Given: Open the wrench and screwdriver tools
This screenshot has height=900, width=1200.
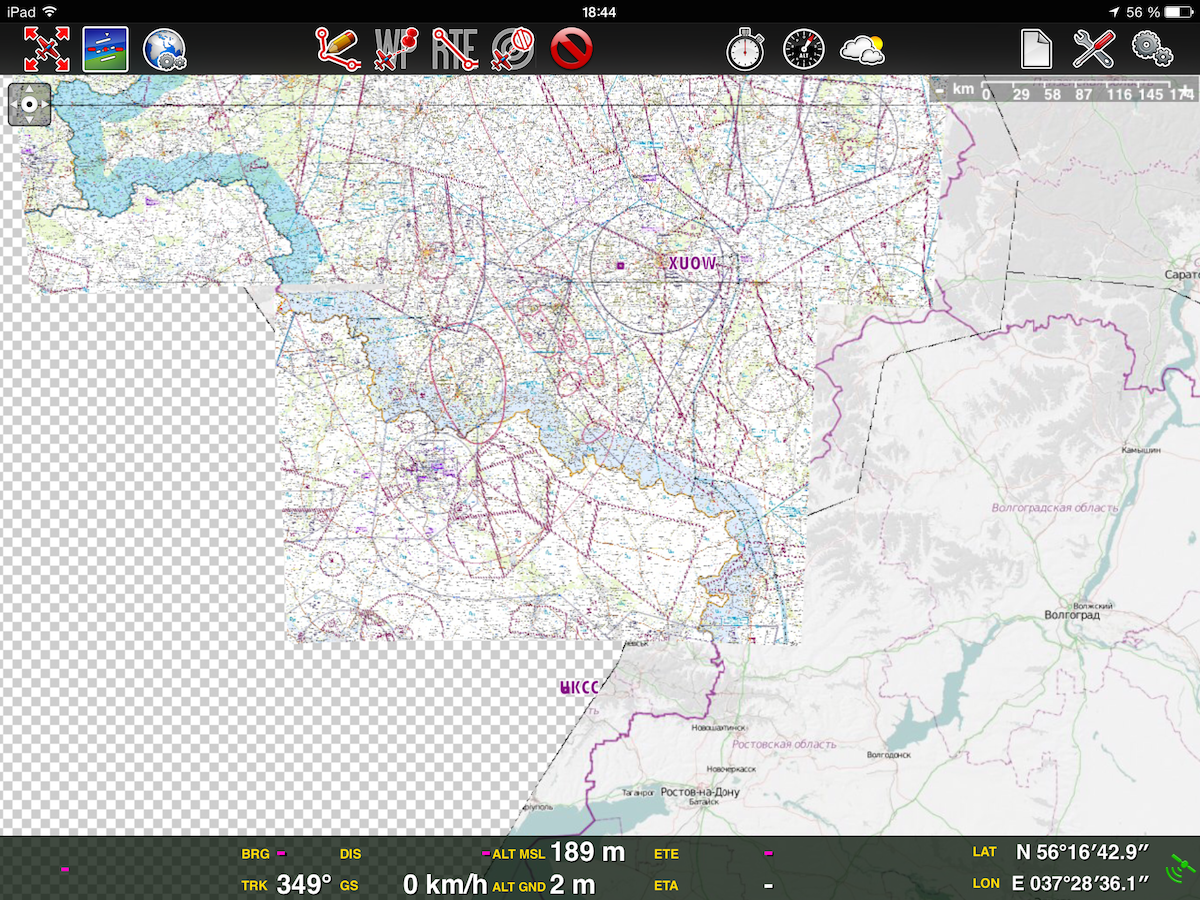Looking at the screenshot, I should [x=1094, y=49].
